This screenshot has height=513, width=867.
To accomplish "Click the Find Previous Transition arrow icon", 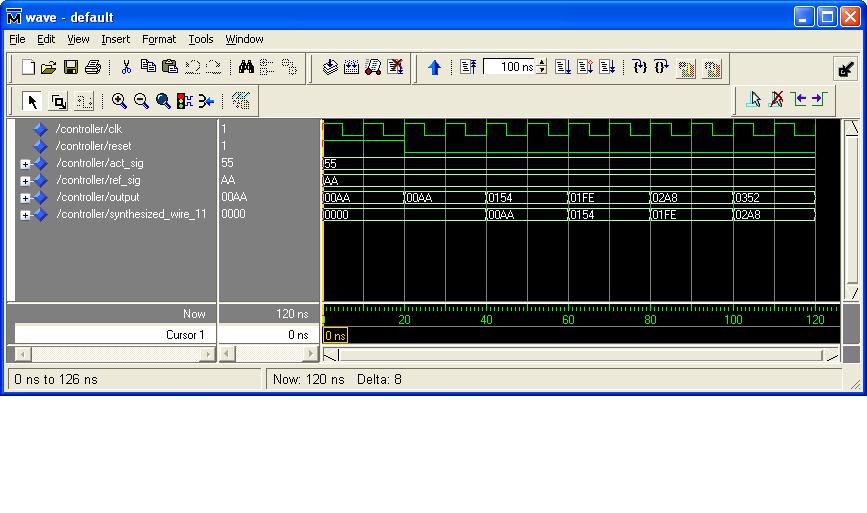I will [x=798, y=99].
